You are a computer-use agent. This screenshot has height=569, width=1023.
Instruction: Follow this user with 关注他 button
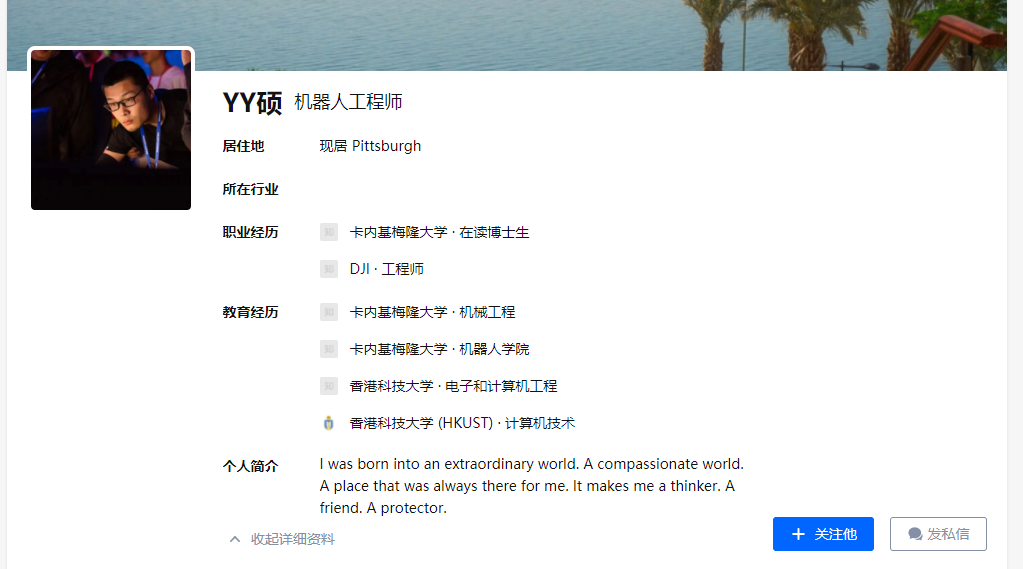coord(823,534)
